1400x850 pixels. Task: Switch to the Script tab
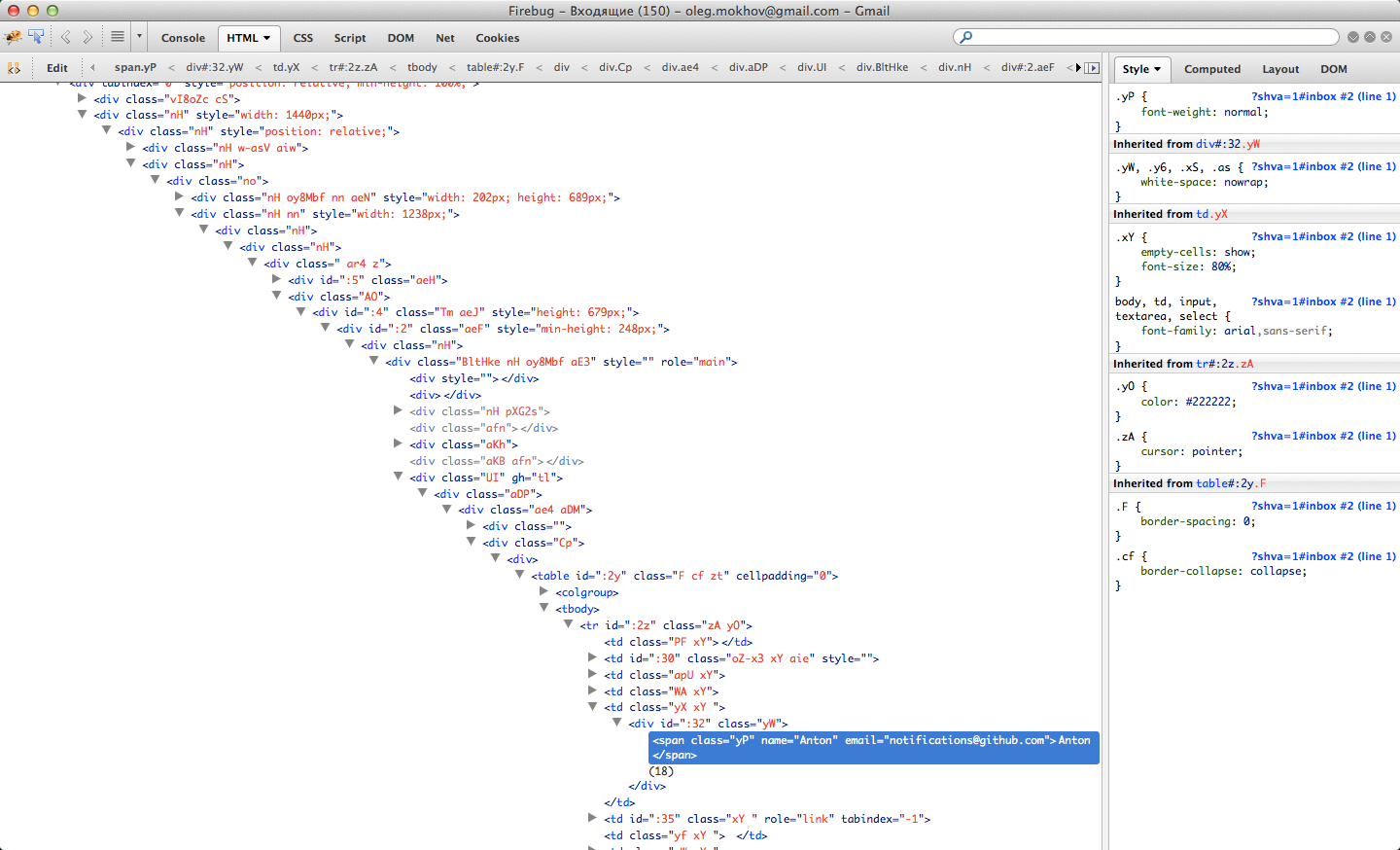coord(350,38)
